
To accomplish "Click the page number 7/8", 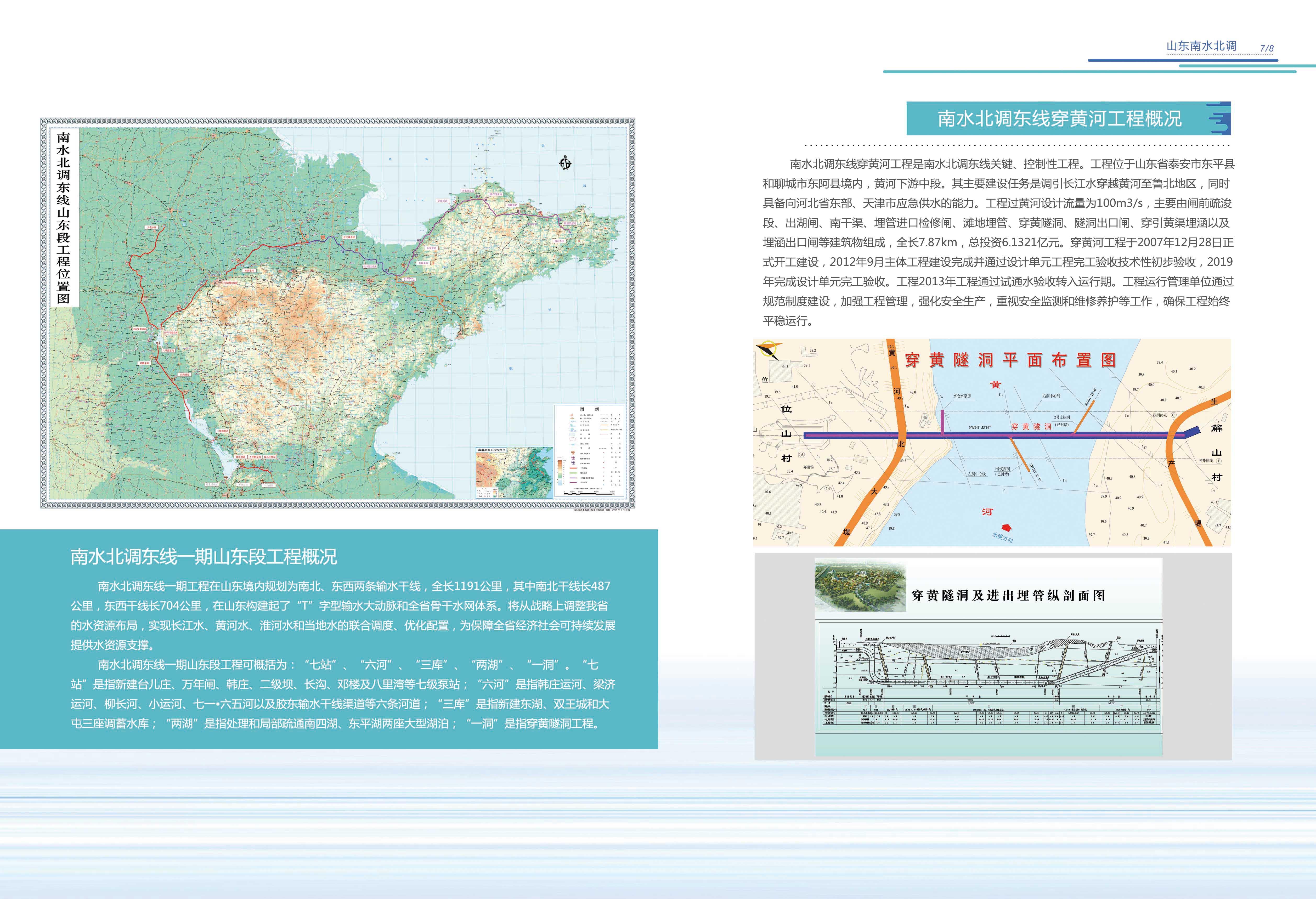I will click(x=1267, y=49).
